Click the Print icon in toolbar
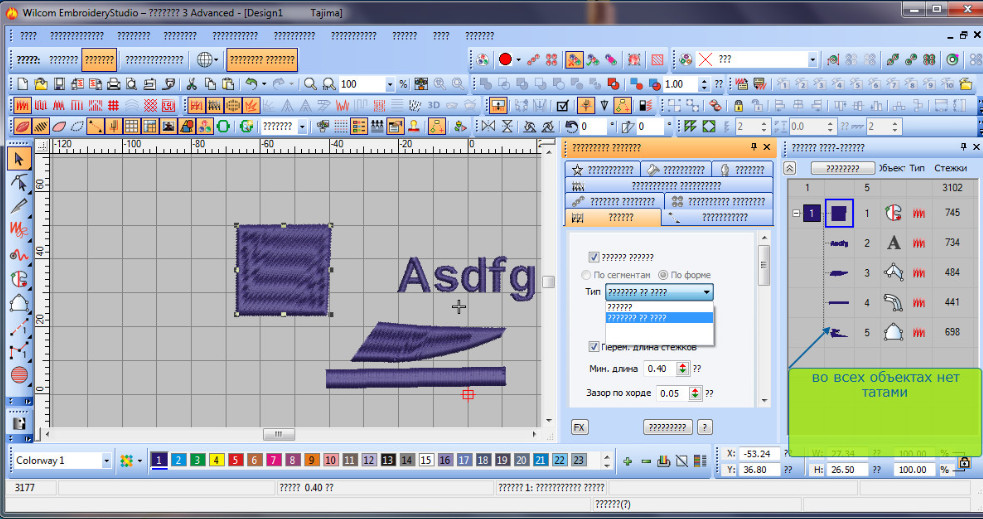The width and height of the screenshot is (983, 519). (114, 84)
